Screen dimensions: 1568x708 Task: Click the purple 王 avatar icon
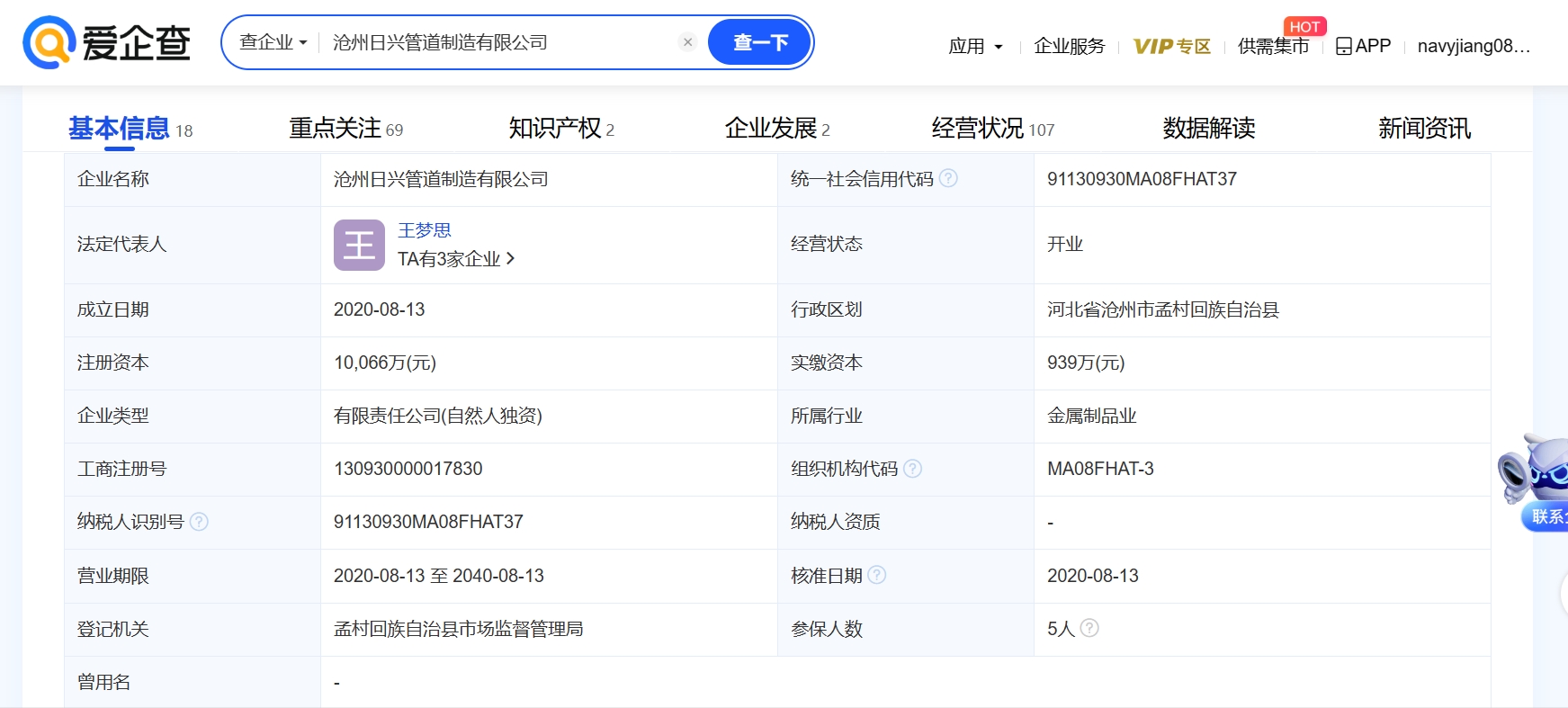coord(359,245)
